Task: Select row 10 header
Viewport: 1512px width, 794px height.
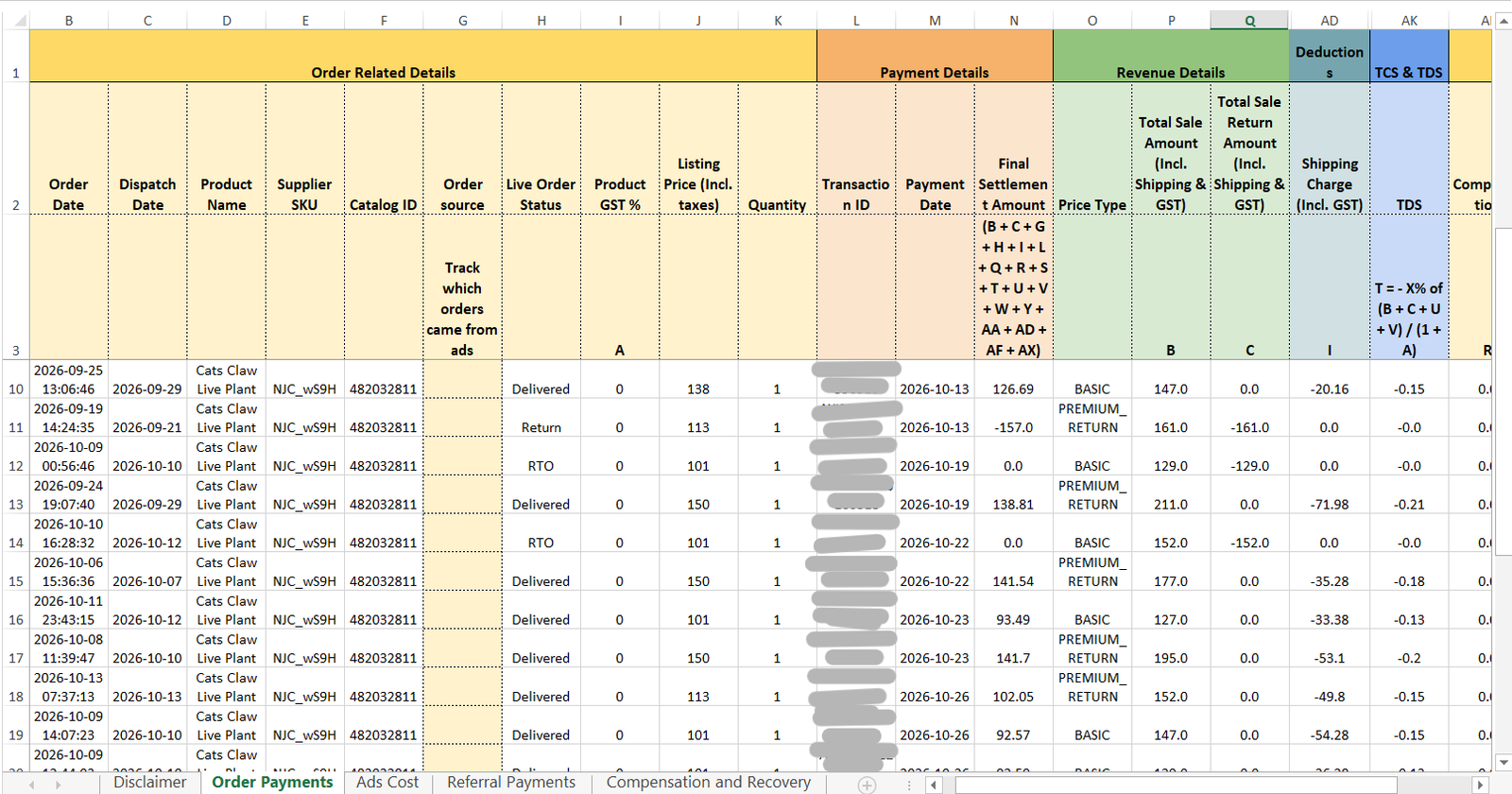Action: 15,379
